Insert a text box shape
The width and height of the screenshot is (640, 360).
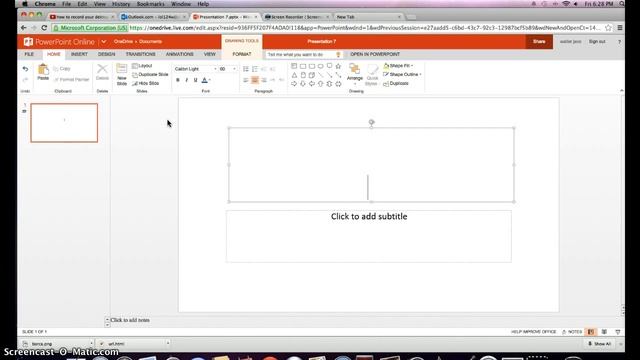point(294,66)
